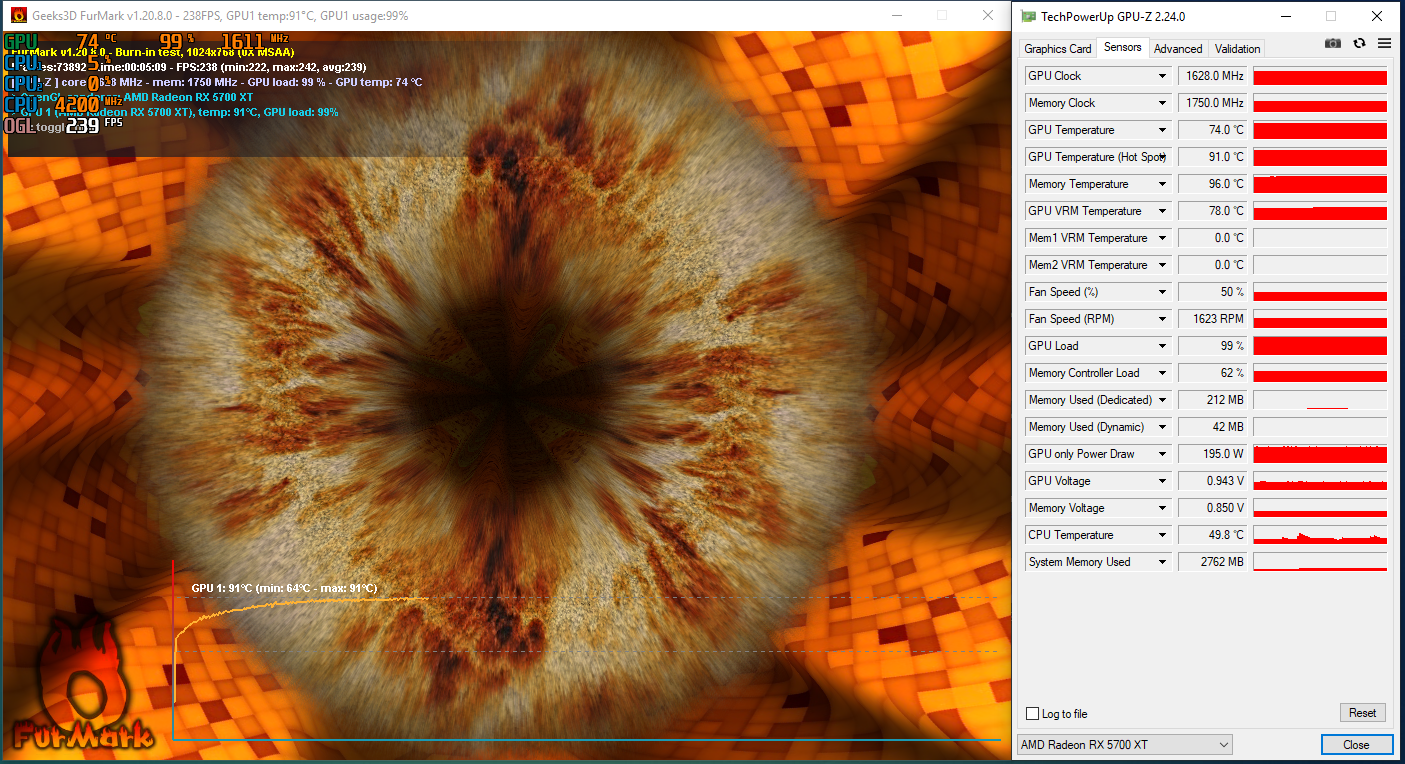Click the Fan Speed (%) history graph
1405x764 pixels.
tap(1320, 292)
